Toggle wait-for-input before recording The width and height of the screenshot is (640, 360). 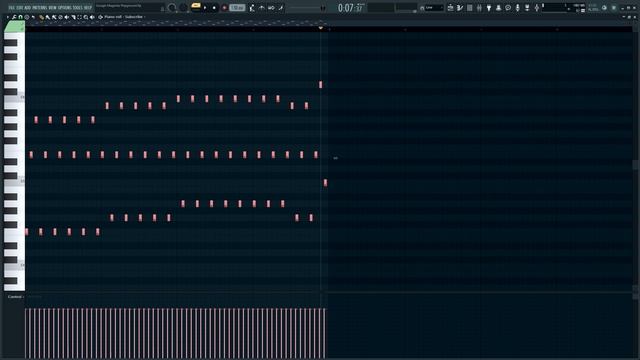point(262,7)
